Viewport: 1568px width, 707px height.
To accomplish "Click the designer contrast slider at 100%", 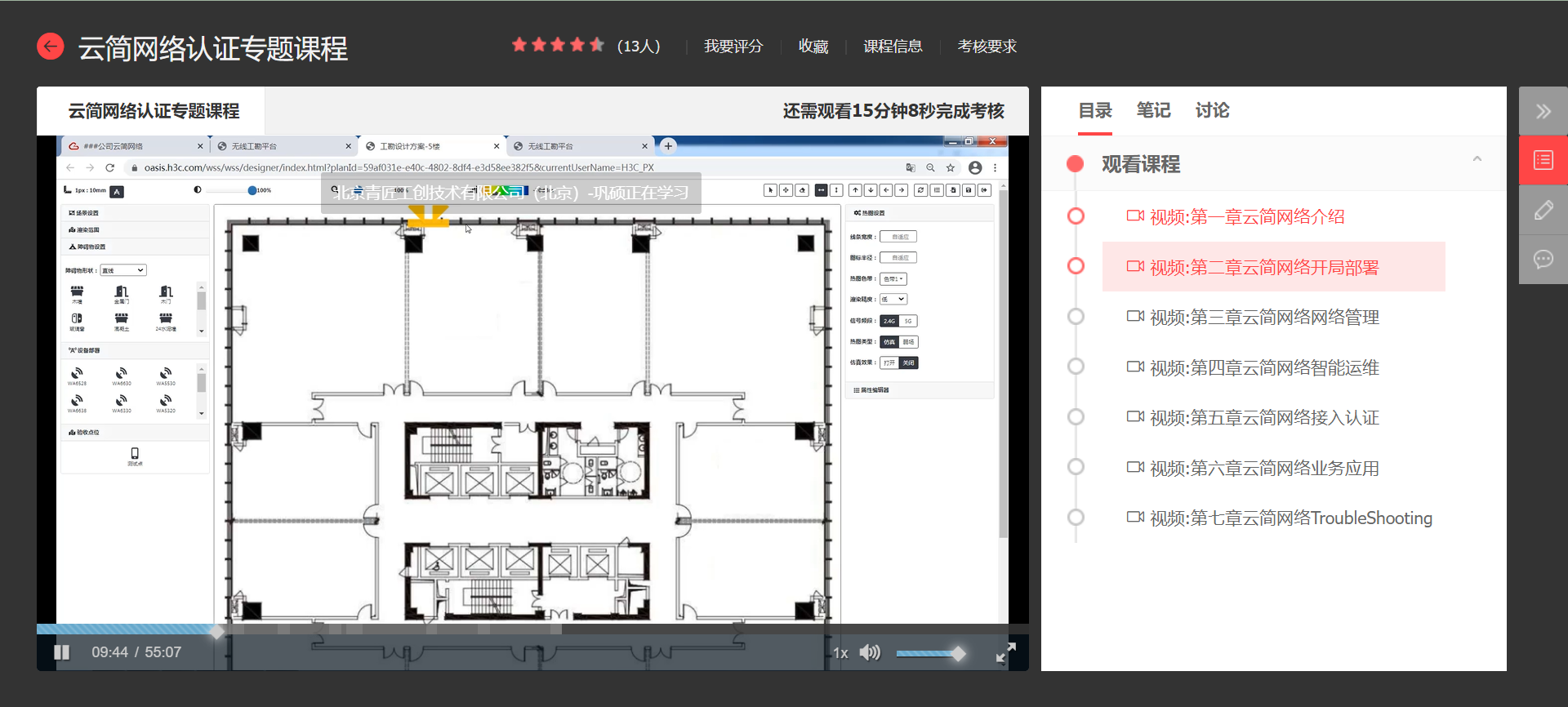I will (252, 190).
